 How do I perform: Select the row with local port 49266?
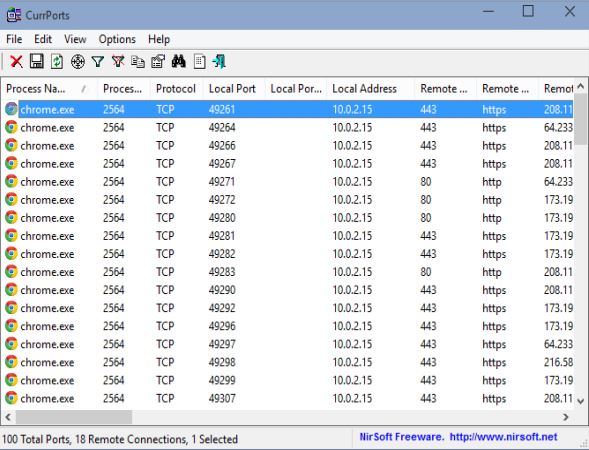(x=288, y=145)
